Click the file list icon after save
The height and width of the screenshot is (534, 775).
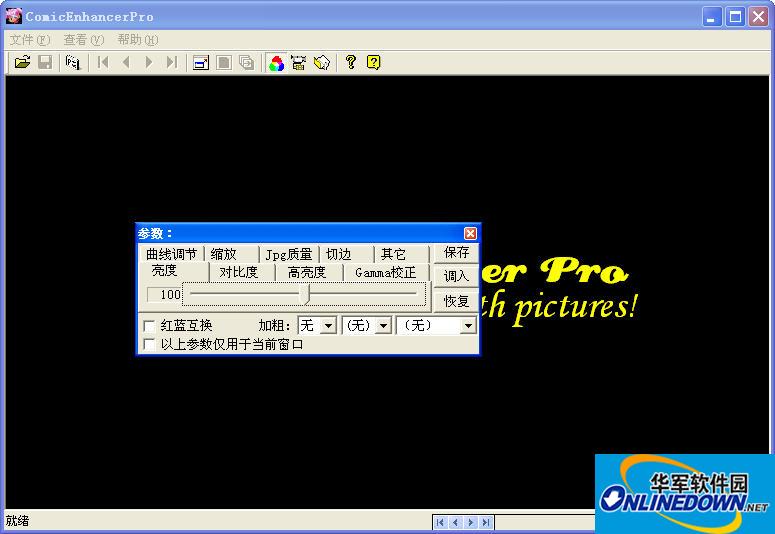coord(73,62)
